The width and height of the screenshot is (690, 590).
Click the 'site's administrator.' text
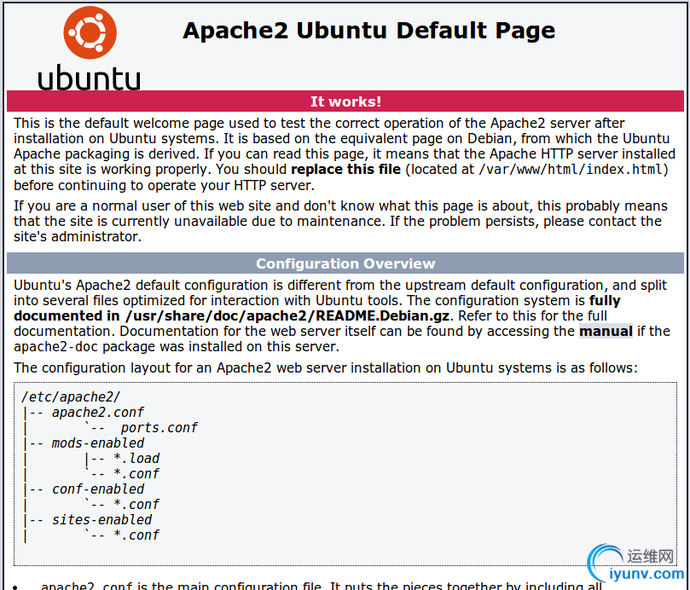pos(77,237)
